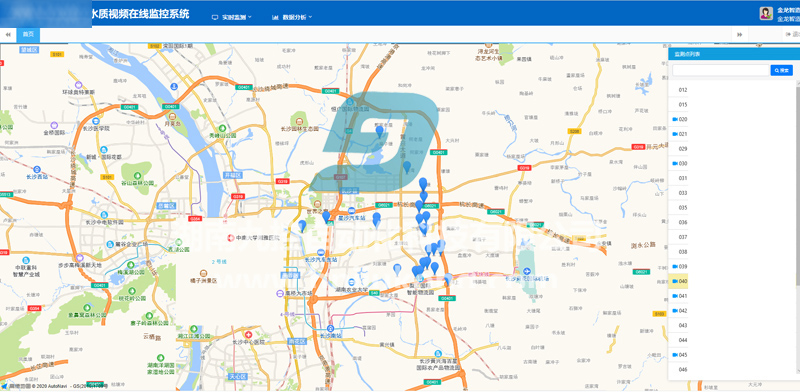Click topmost blue marker inside lake overlay

[x=380, y=131]
